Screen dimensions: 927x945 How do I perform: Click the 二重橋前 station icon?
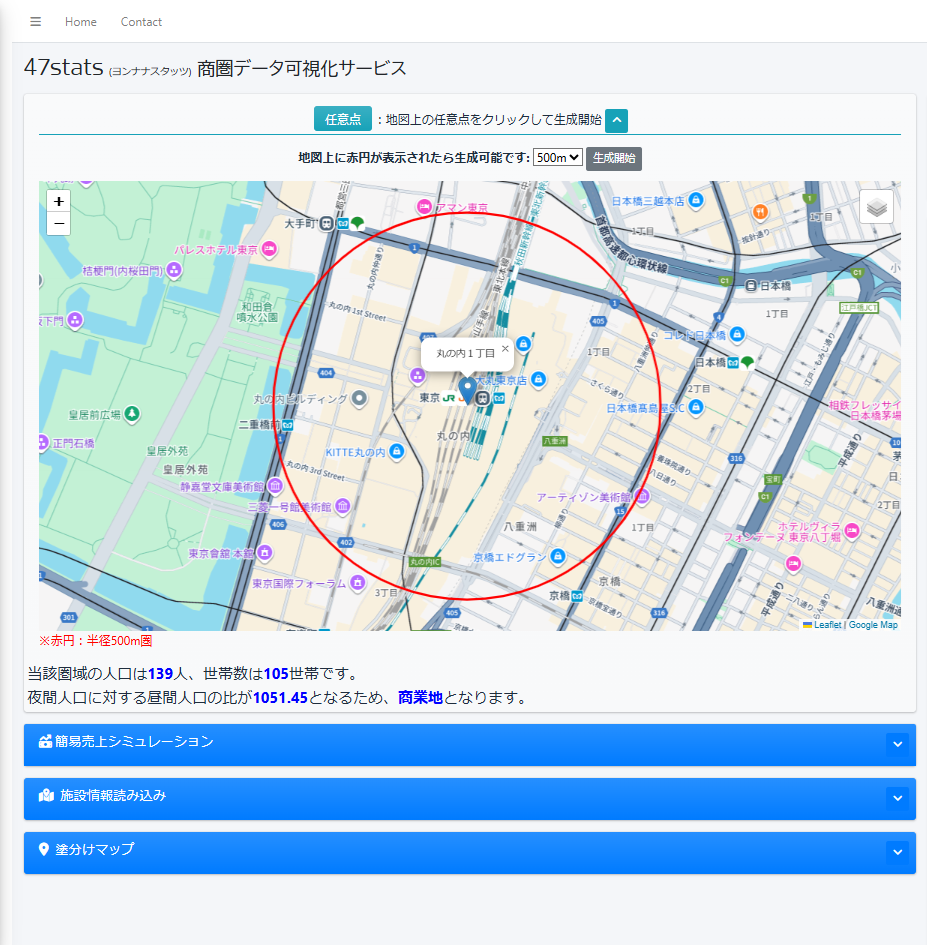click(288, 425)
